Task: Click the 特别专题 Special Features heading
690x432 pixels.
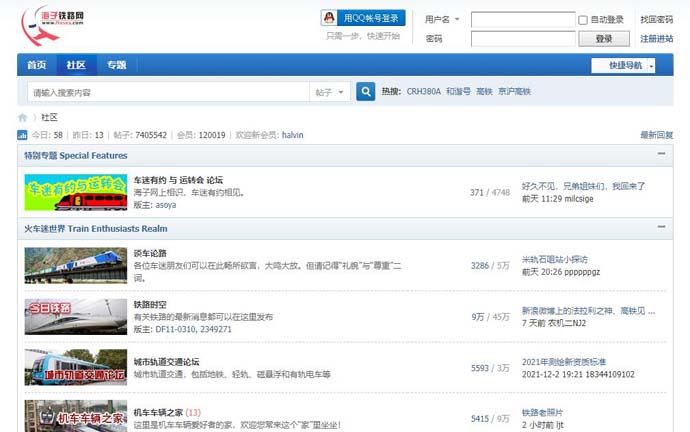Action: (x=76, y=155)
